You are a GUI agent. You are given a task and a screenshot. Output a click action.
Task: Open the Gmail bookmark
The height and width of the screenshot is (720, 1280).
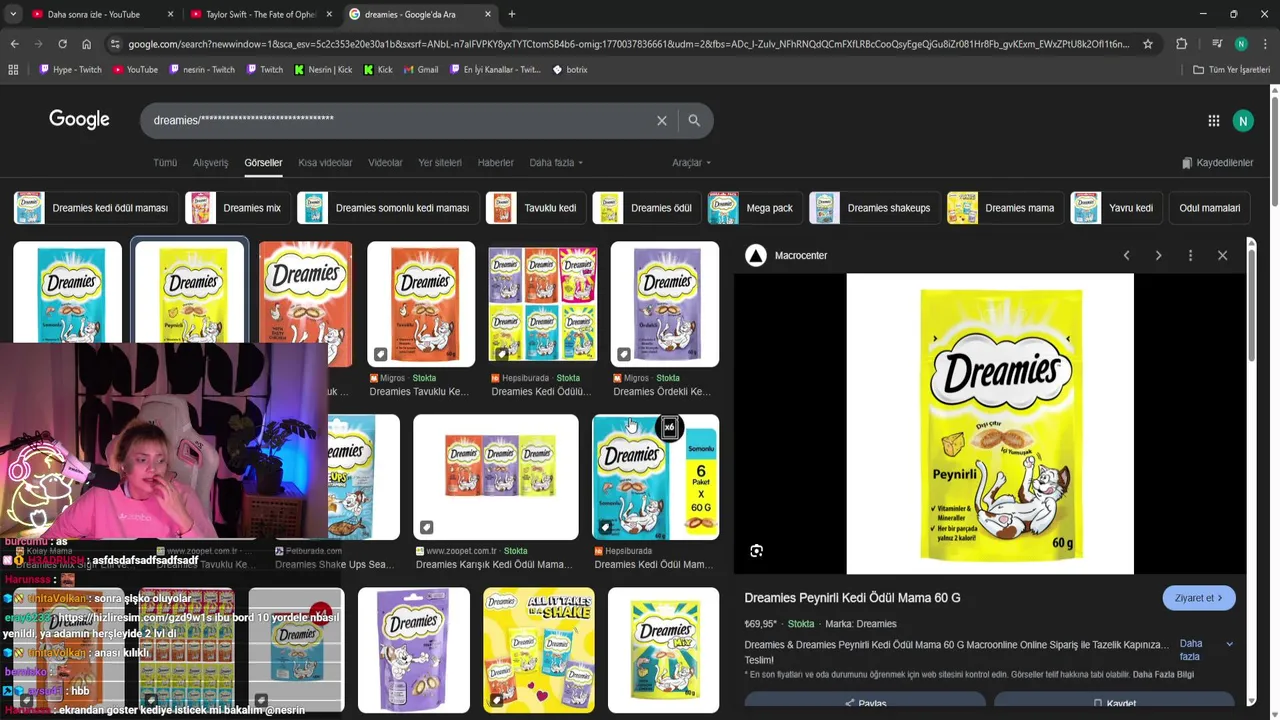(x=421, y=70)
